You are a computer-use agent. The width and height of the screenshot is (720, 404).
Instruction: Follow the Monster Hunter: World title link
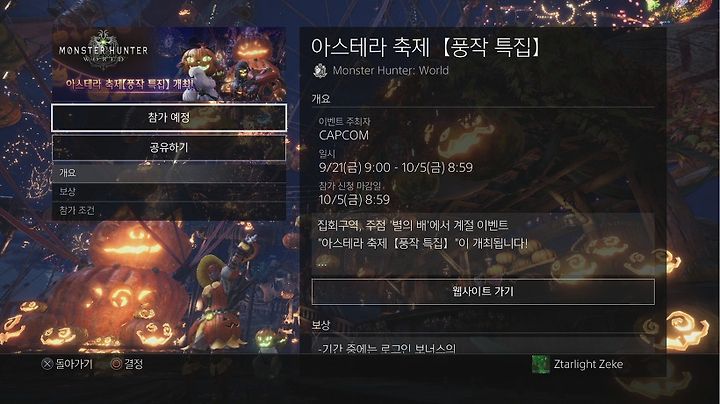click(391, 71)
